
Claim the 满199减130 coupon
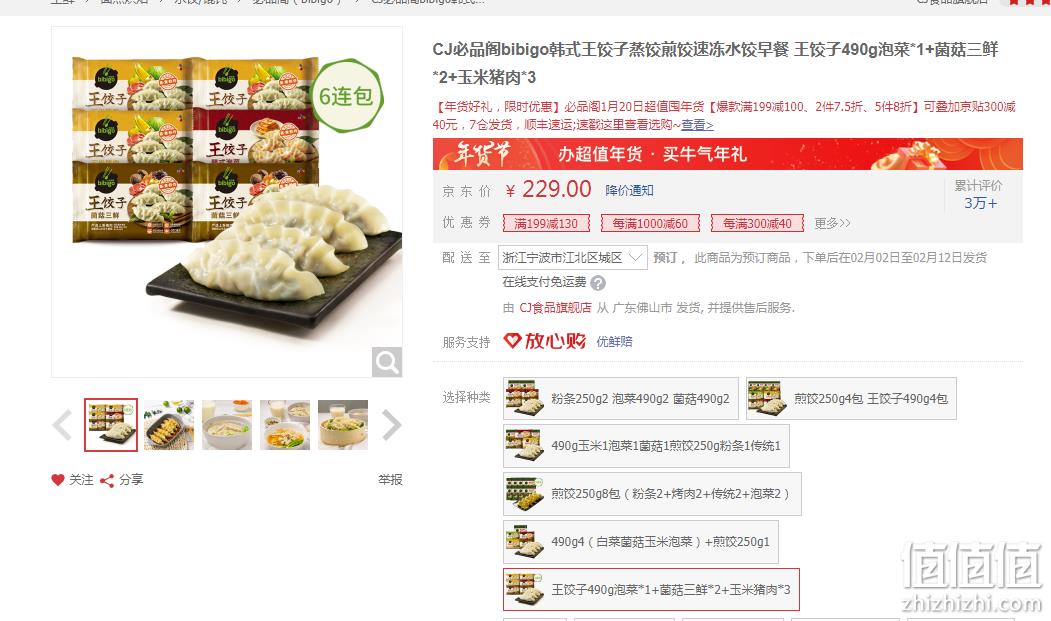coord(546,223)
